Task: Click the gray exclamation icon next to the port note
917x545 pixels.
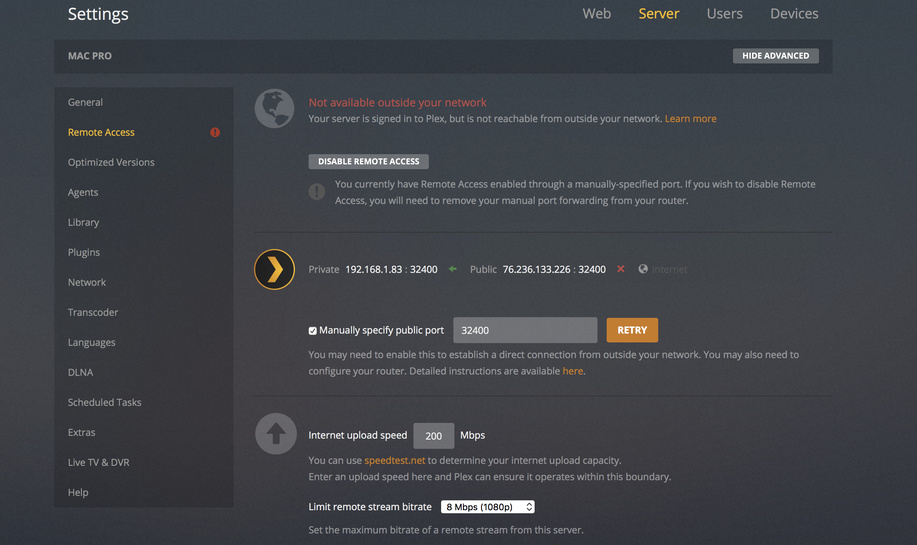Action: pyautogui.click(x=317, y=191)
